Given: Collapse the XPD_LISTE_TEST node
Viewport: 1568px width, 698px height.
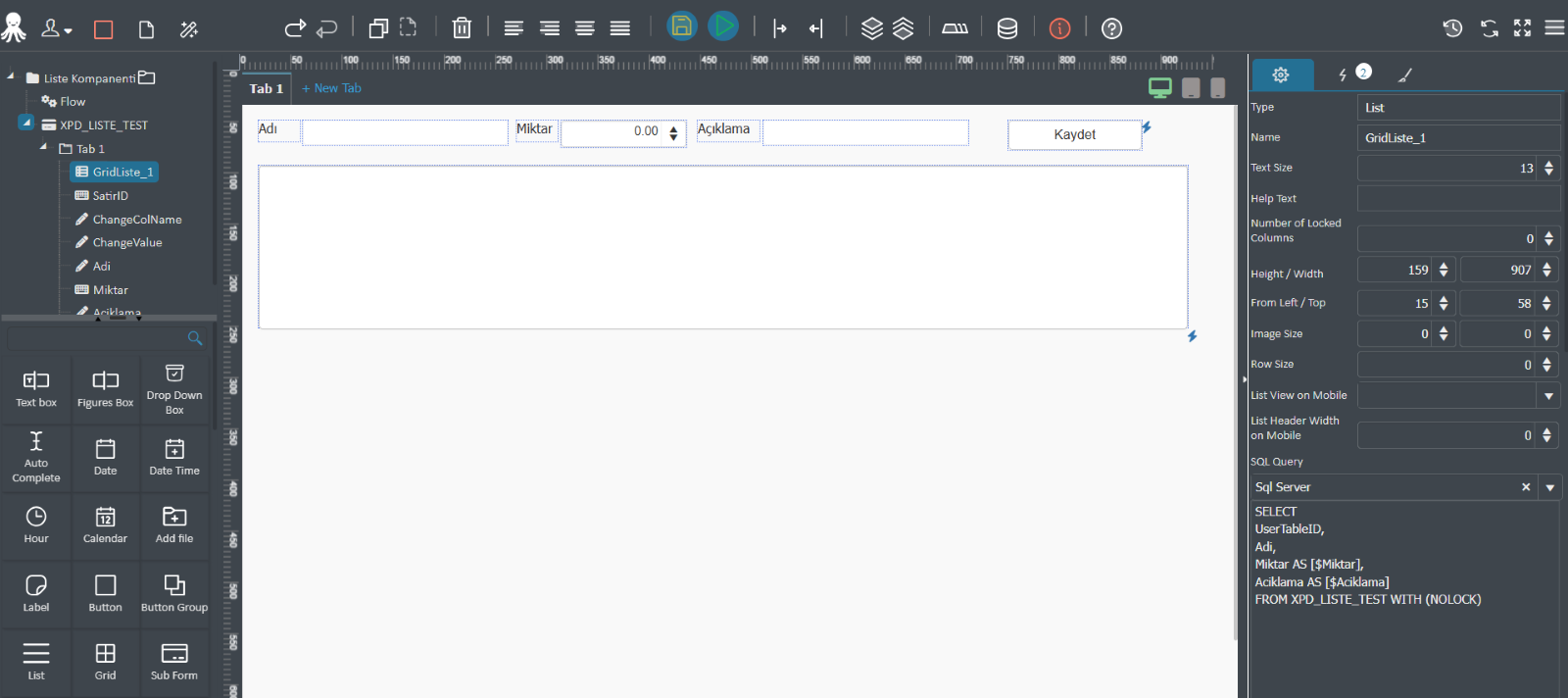Looking at the screenshot, I should click(26, 123).
